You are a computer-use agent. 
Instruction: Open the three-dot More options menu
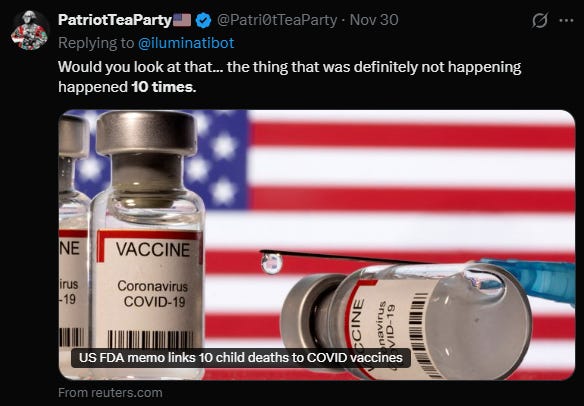566,20
